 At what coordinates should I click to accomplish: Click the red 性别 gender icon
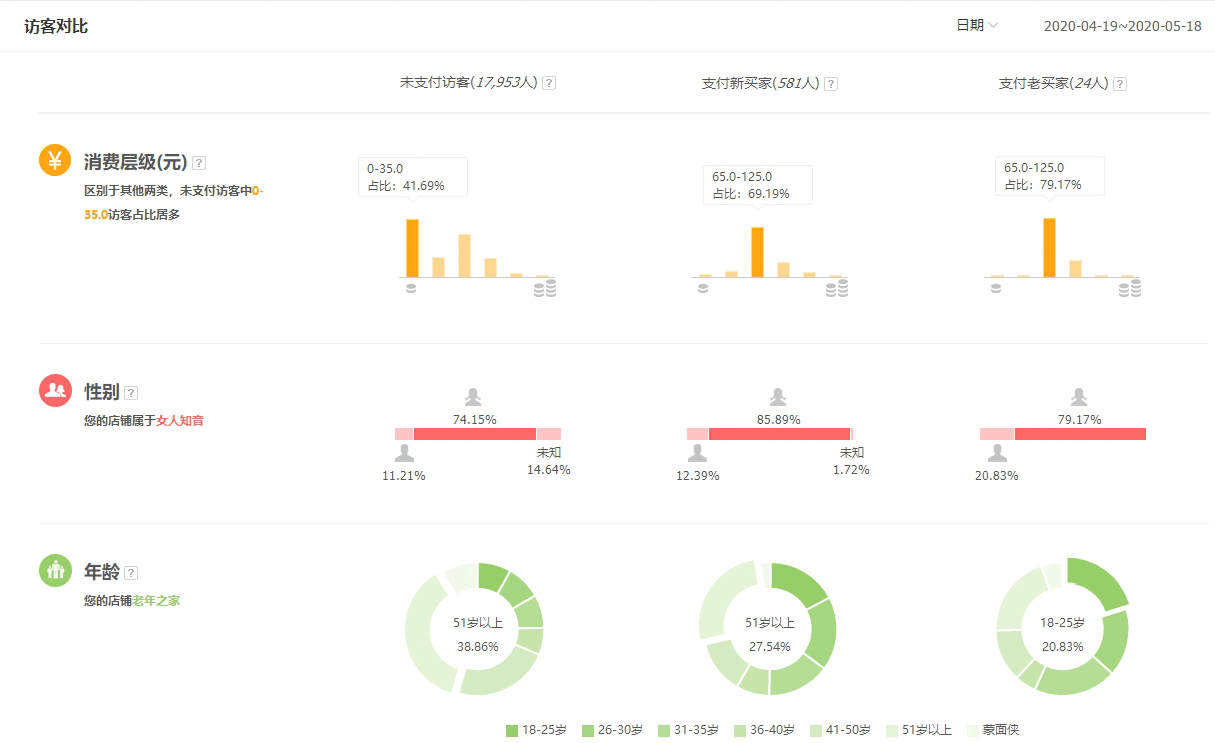[55, 391]
